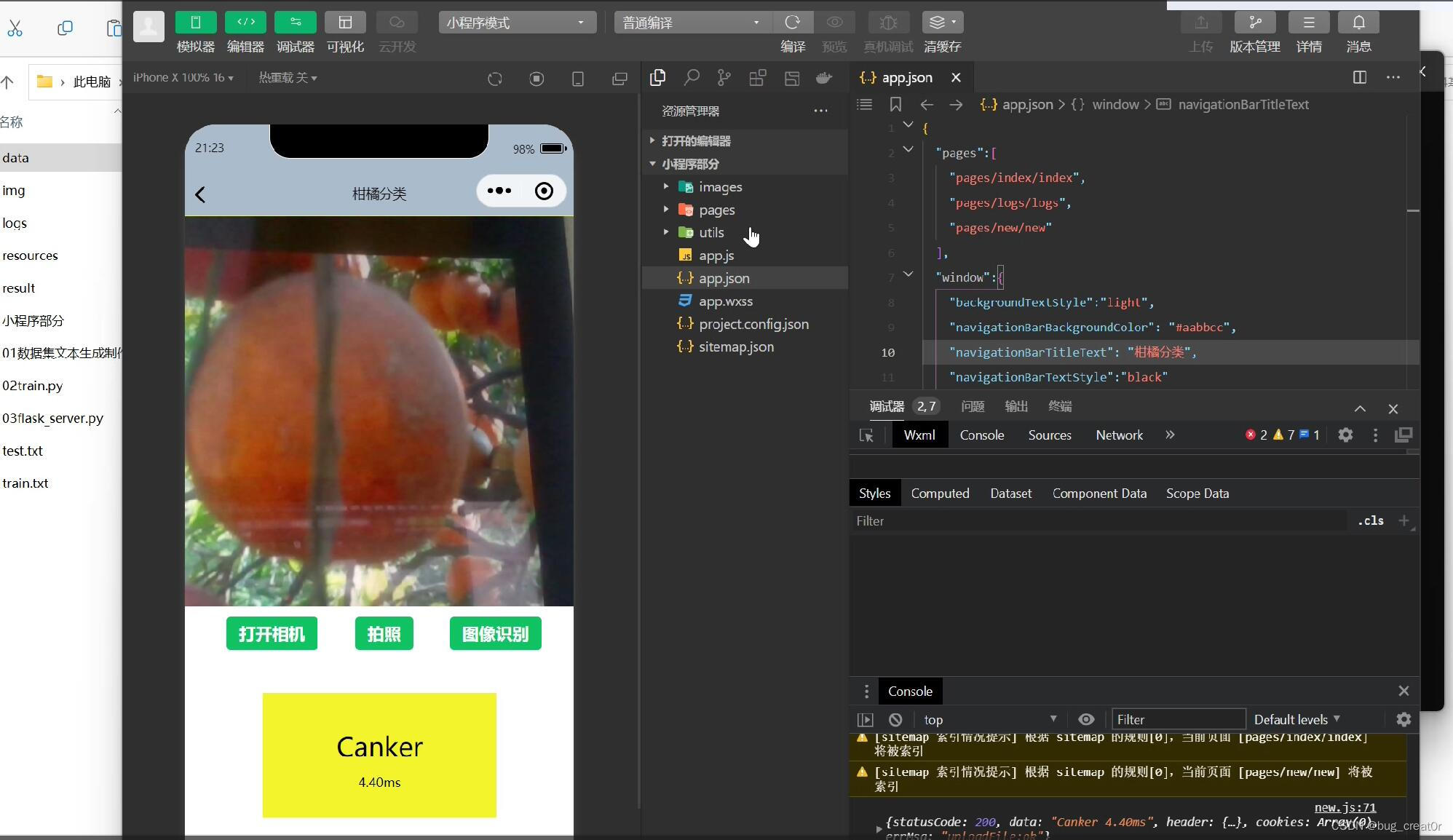Open the 小程序模式 mode dropdown
1453x840 pixels.
tap(517, 23)
